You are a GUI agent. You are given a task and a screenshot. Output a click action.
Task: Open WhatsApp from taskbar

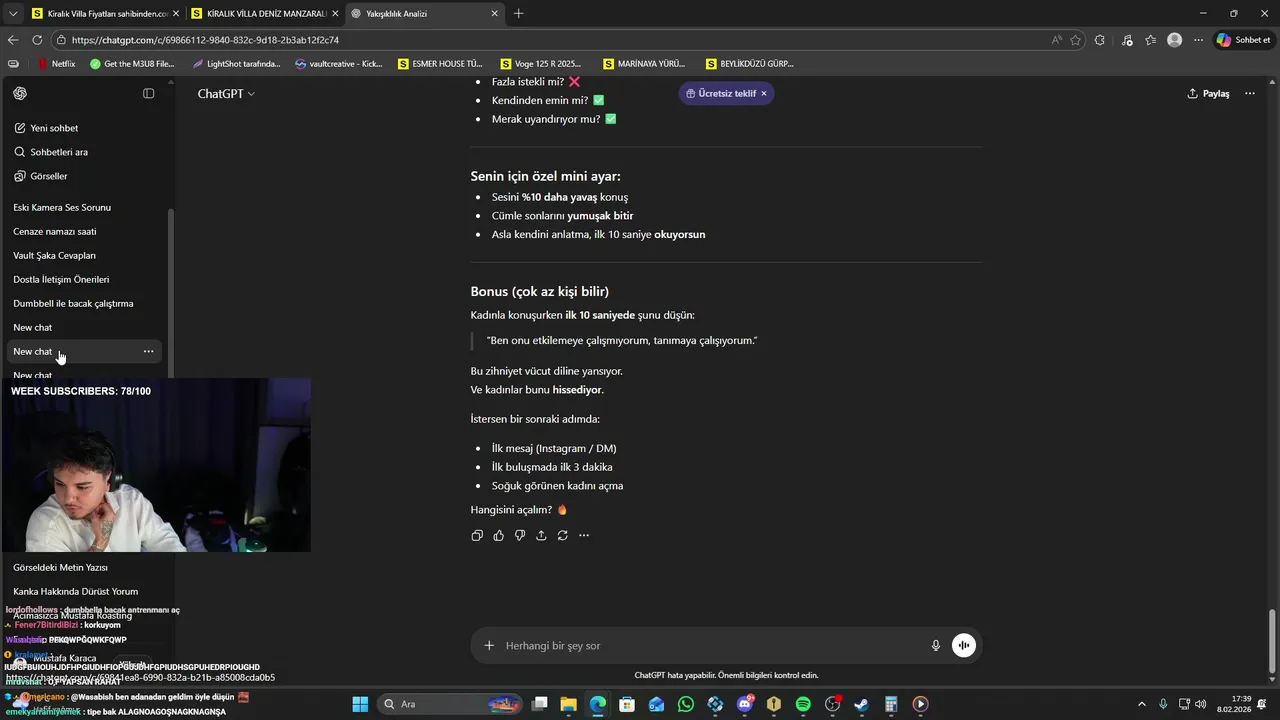coord(685,704)
